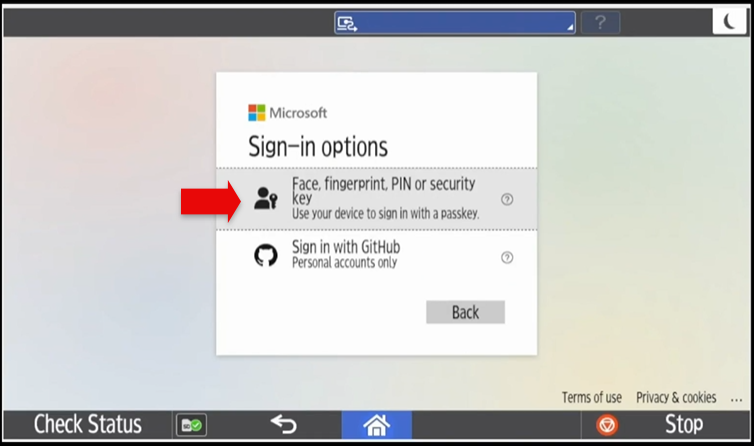Tap the return arrow back icon

(284, 424)
